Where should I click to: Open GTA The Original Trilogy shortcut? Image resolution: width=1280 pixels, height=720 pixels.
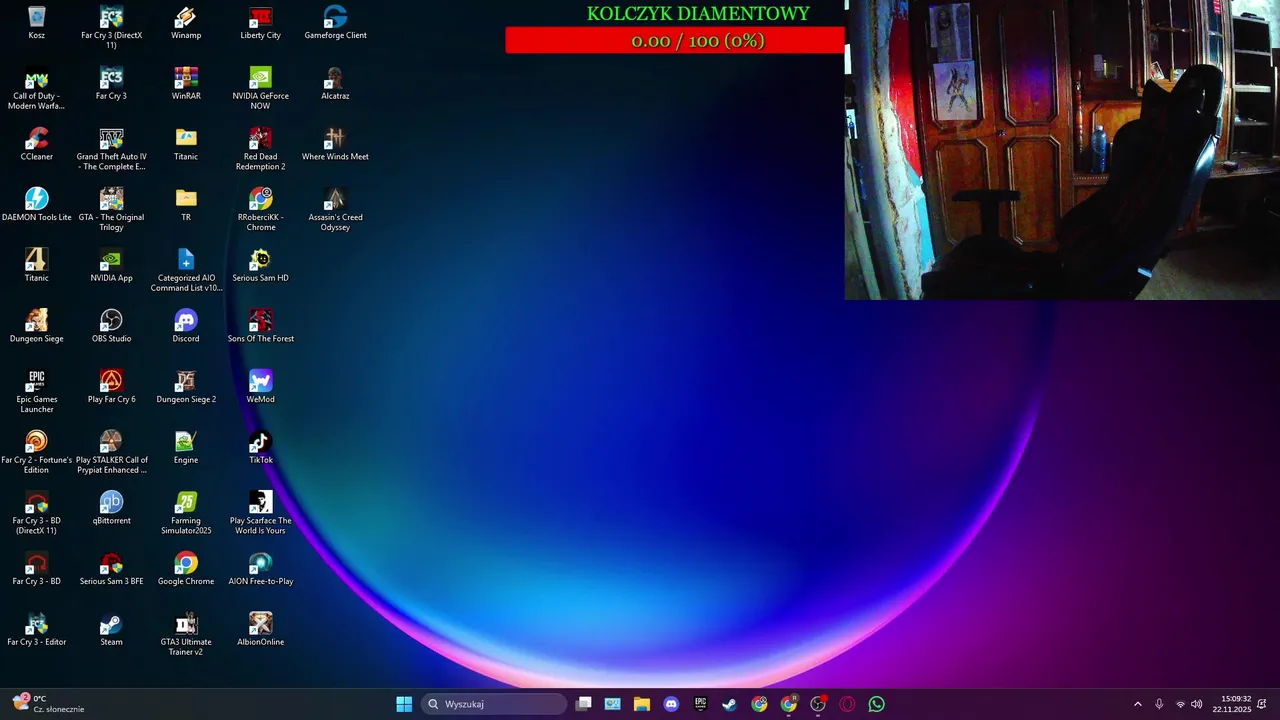[111, 210]
